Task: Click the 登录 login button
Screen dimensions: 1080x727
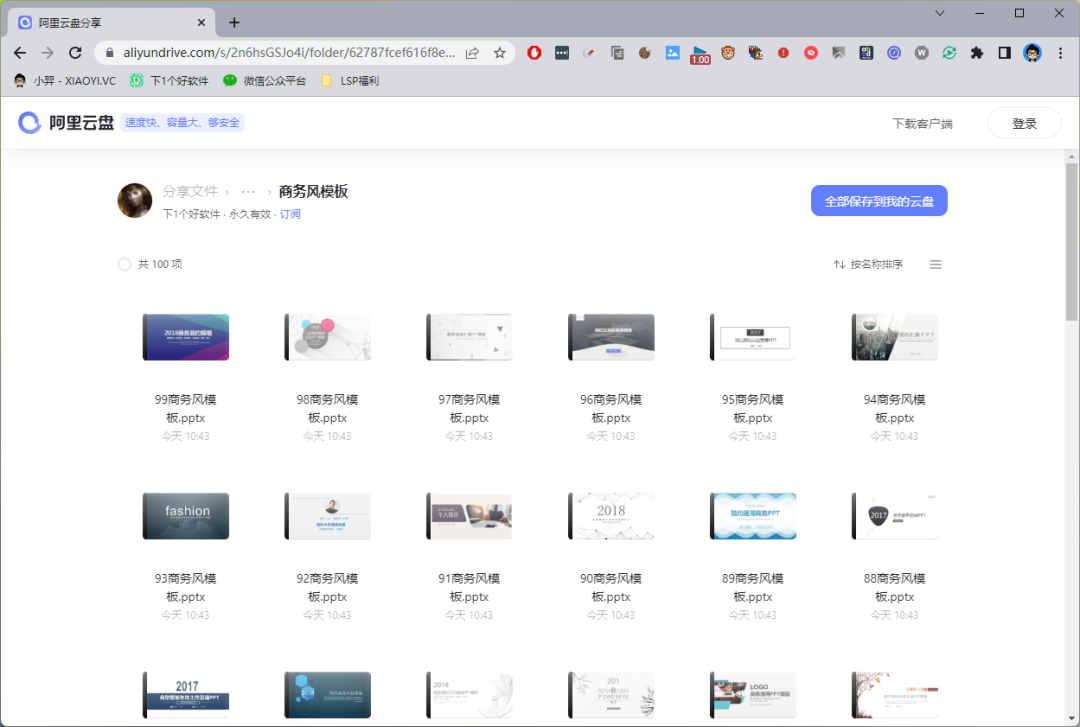Action: pos(1024,123)
